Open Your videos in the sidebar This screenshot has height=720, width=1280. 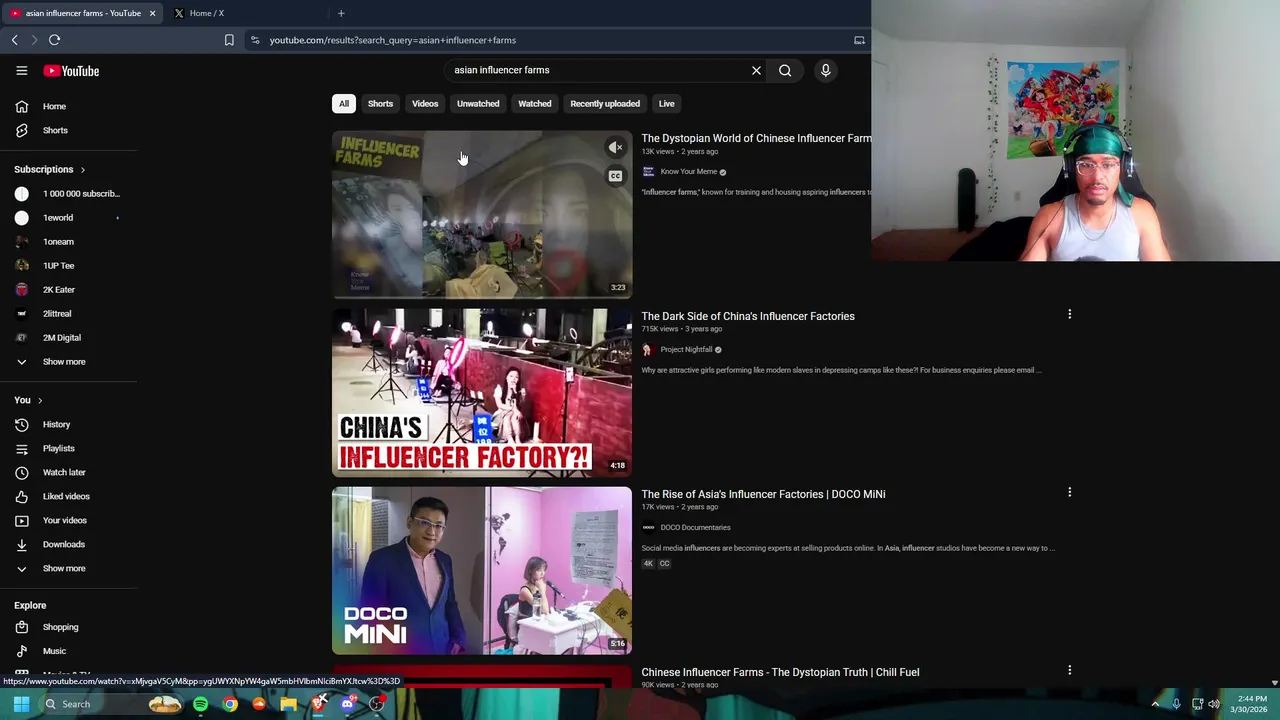pyautogui.click(x=64, y=520)
